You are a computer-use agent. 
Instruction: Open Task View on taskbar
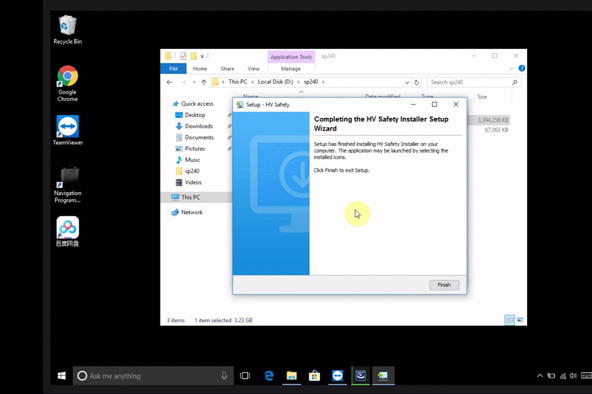pos(245,376)
